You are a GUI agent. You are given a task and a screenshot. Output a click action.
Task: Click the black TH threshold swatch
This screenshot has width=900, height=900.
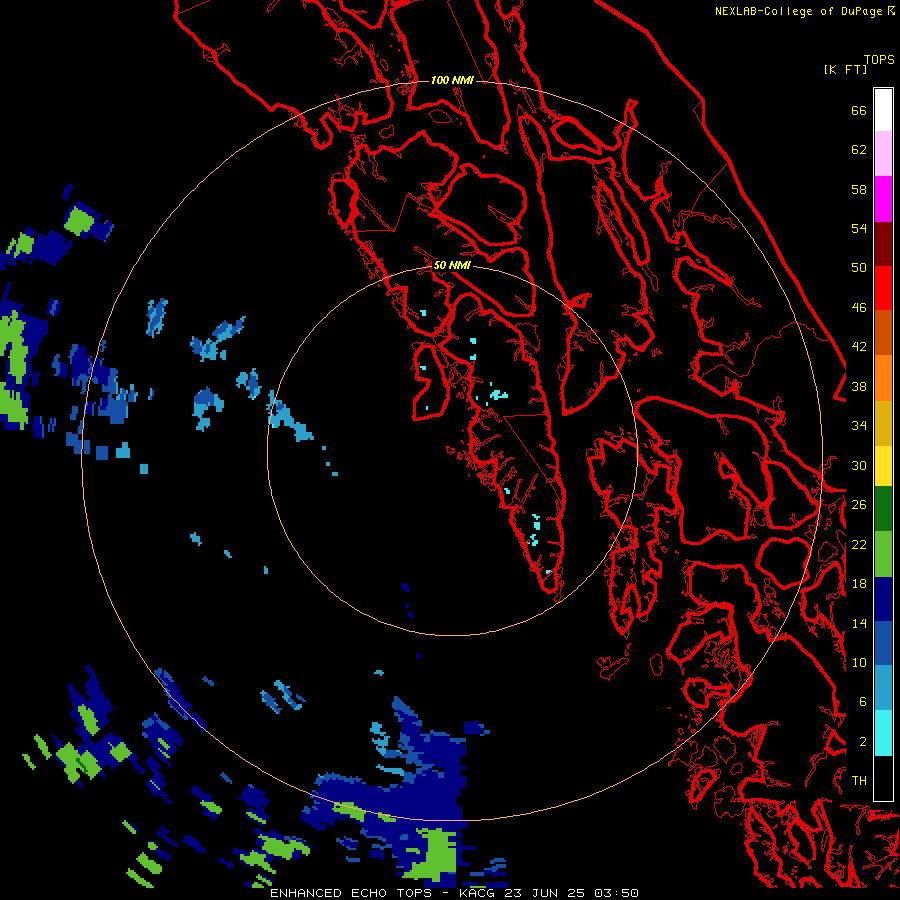tap(883, 778)
